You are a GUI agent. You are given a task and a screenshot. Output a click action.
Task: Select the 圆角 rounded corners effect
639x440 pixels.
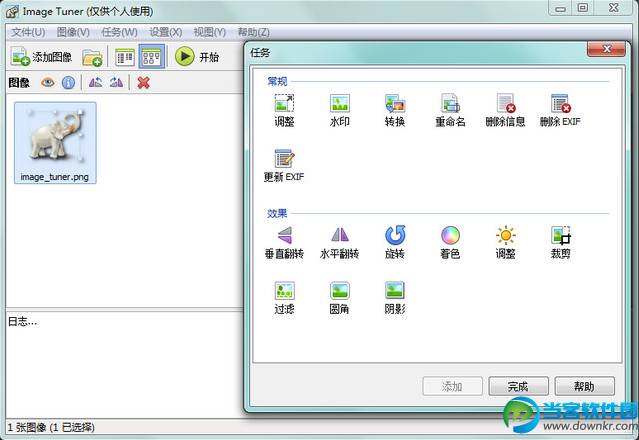point(339,298)
